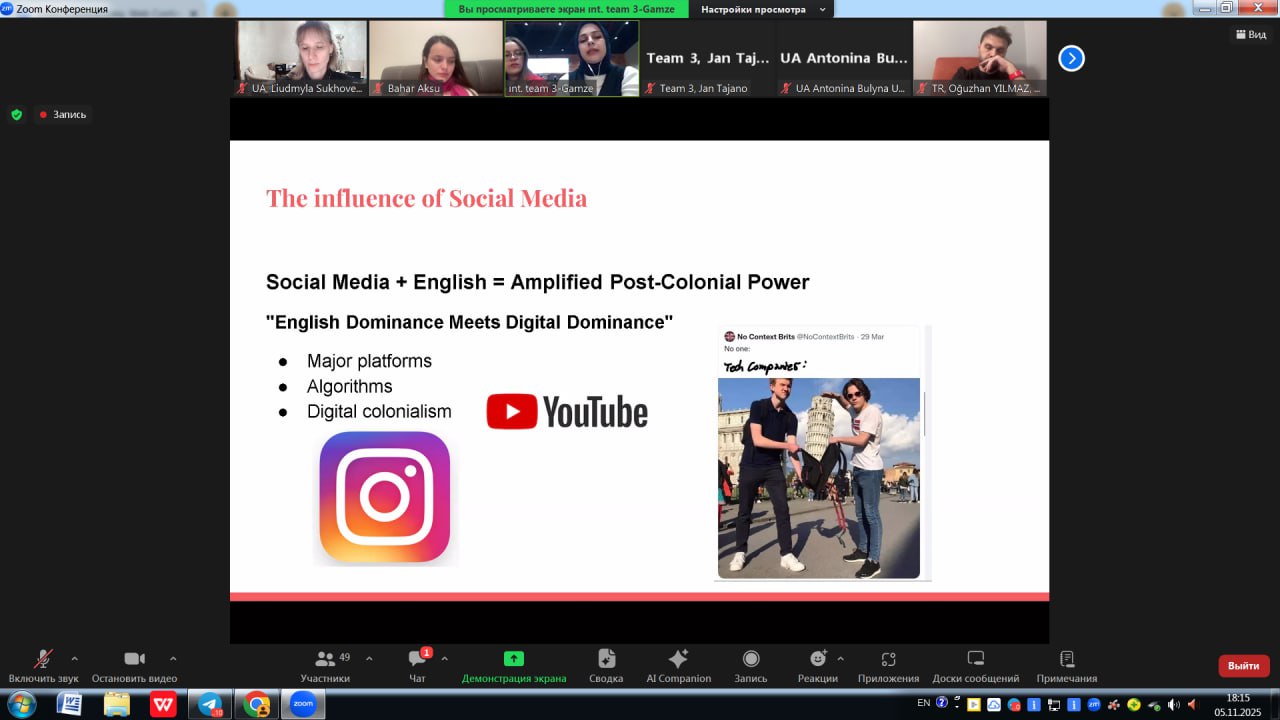Image resolution: width=1280 pixels, height=720 pixels.
Task: Open the Reactions icon
Action: (818, 659)
